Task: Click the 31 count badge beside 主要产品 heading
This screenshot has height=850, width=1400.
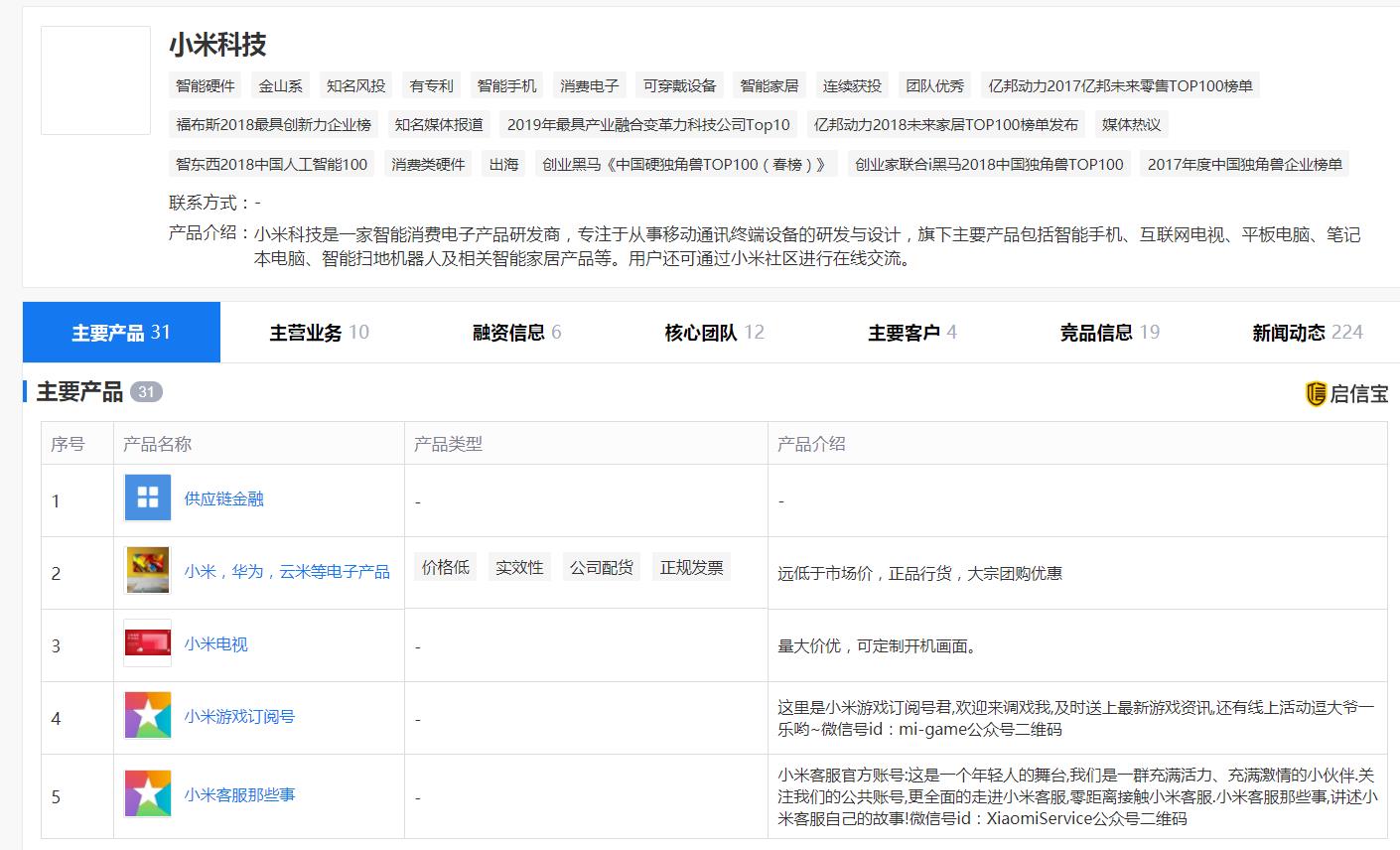Action: (x=146, y=392)
